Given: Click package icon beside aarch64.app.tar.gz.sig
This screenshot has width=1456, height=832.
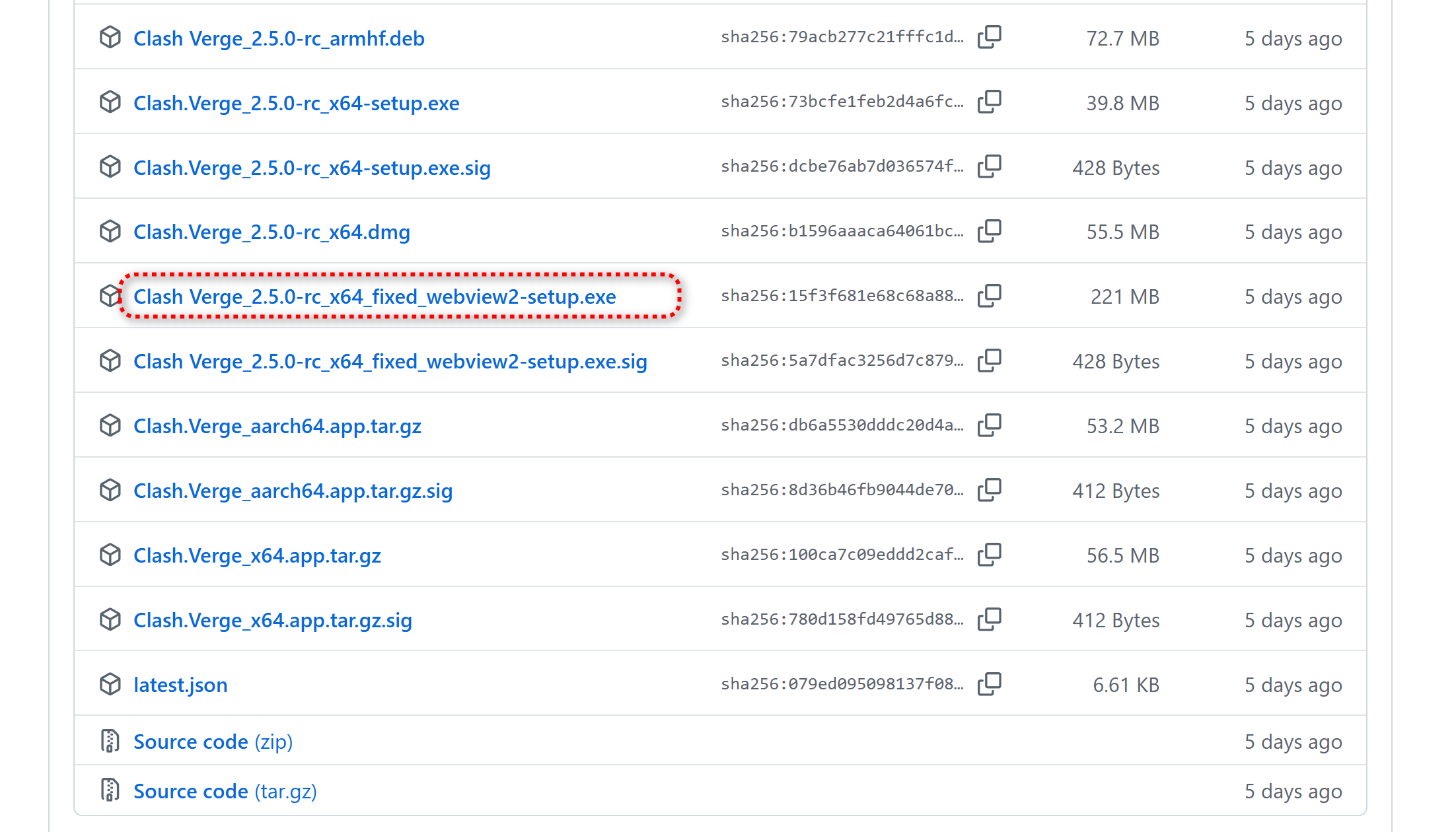Looking at the screenshot, I should pyautogui.click(x=110, y=491).
